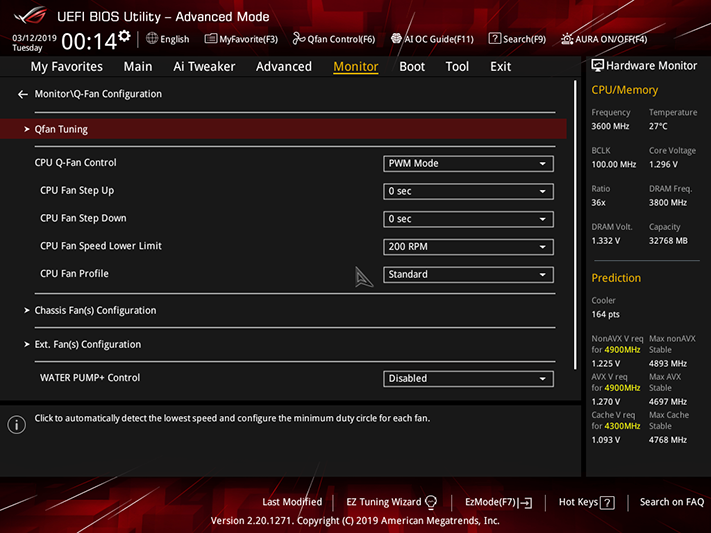Click the settings list scrollbar
This screenshot has height=533, width=711.
(575, 225)
